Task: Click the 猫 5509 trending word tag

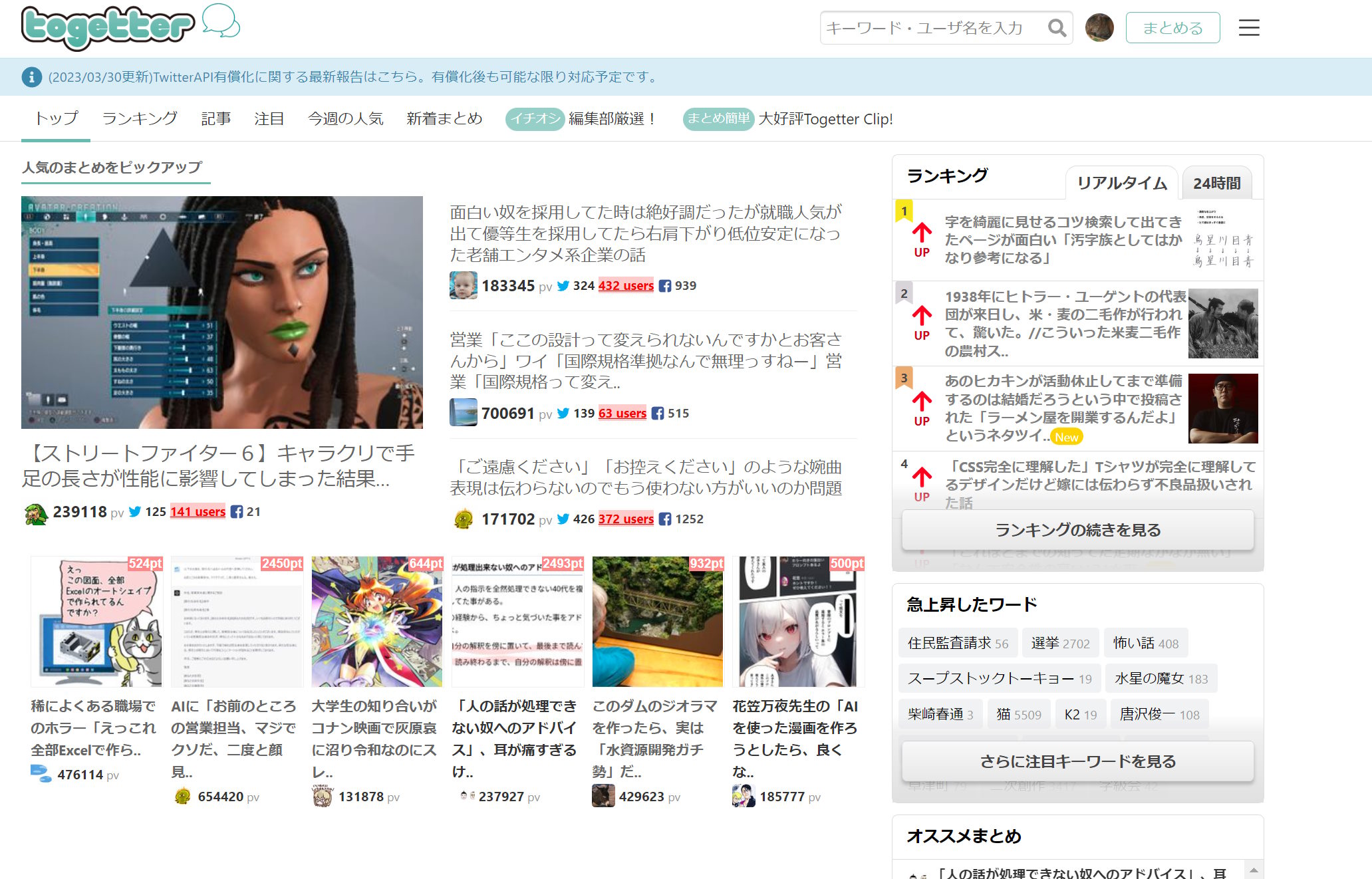Action: pos(1018,713)
